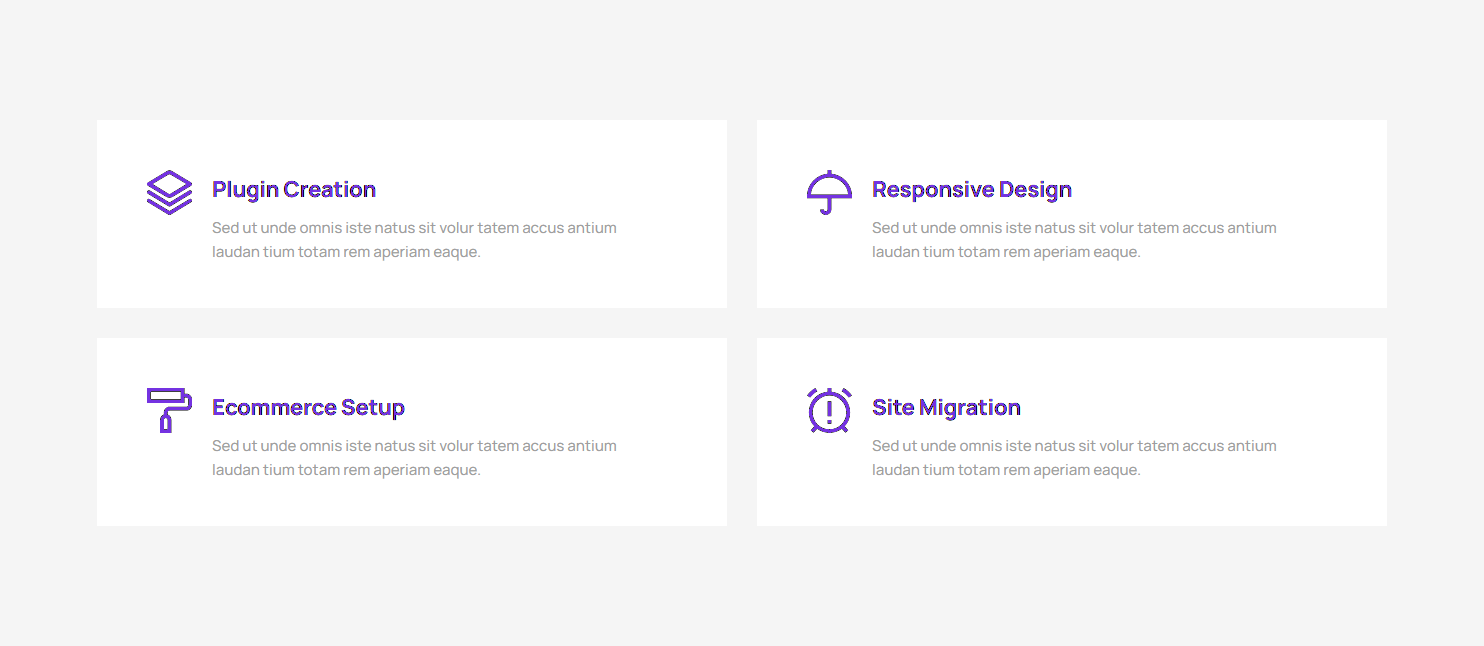Select the Site Migration title
This screenshot has width=1484, height=646.
946,407
